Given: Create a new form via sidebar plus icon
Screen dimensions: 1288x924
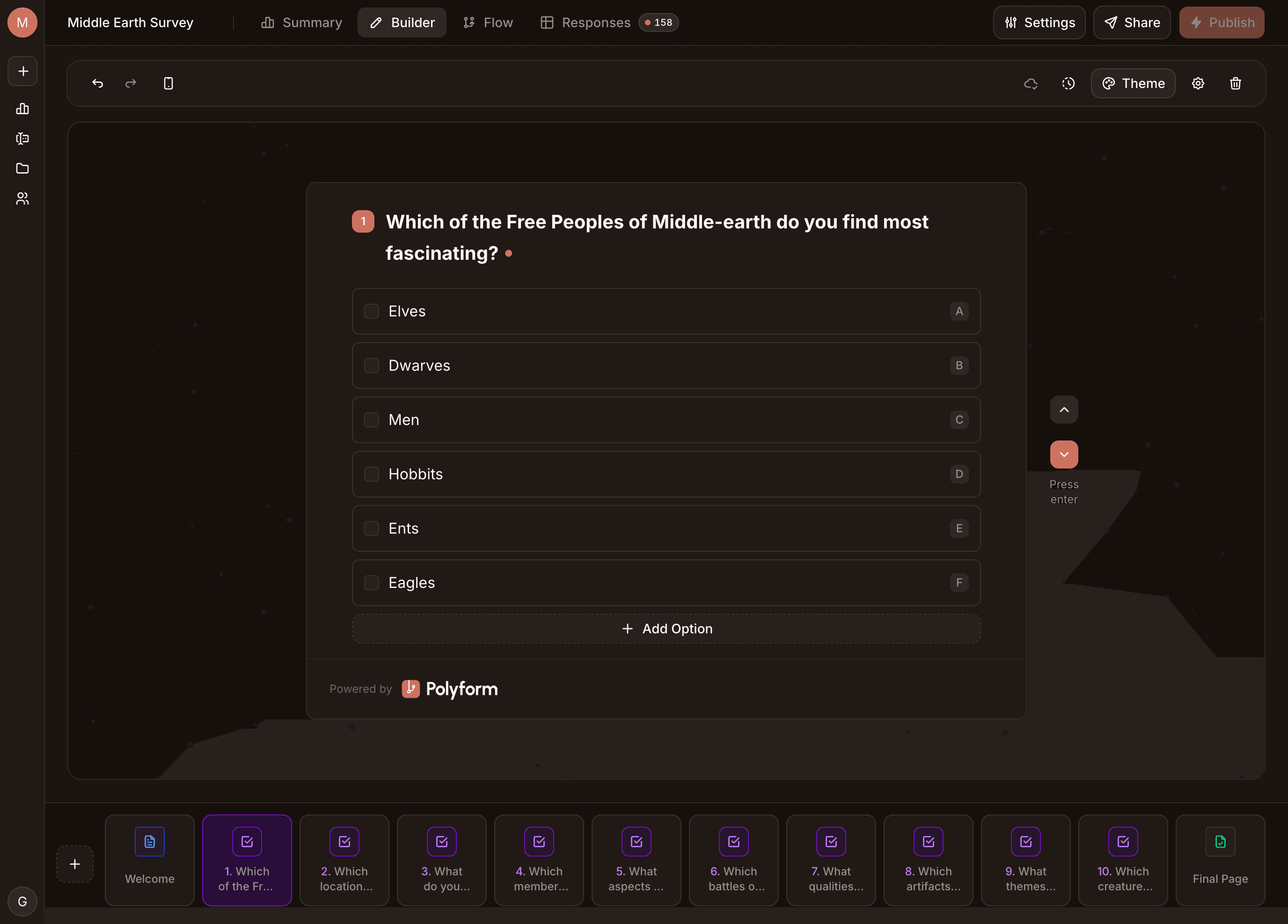Looking at the screenshot, I should point(22,70).
